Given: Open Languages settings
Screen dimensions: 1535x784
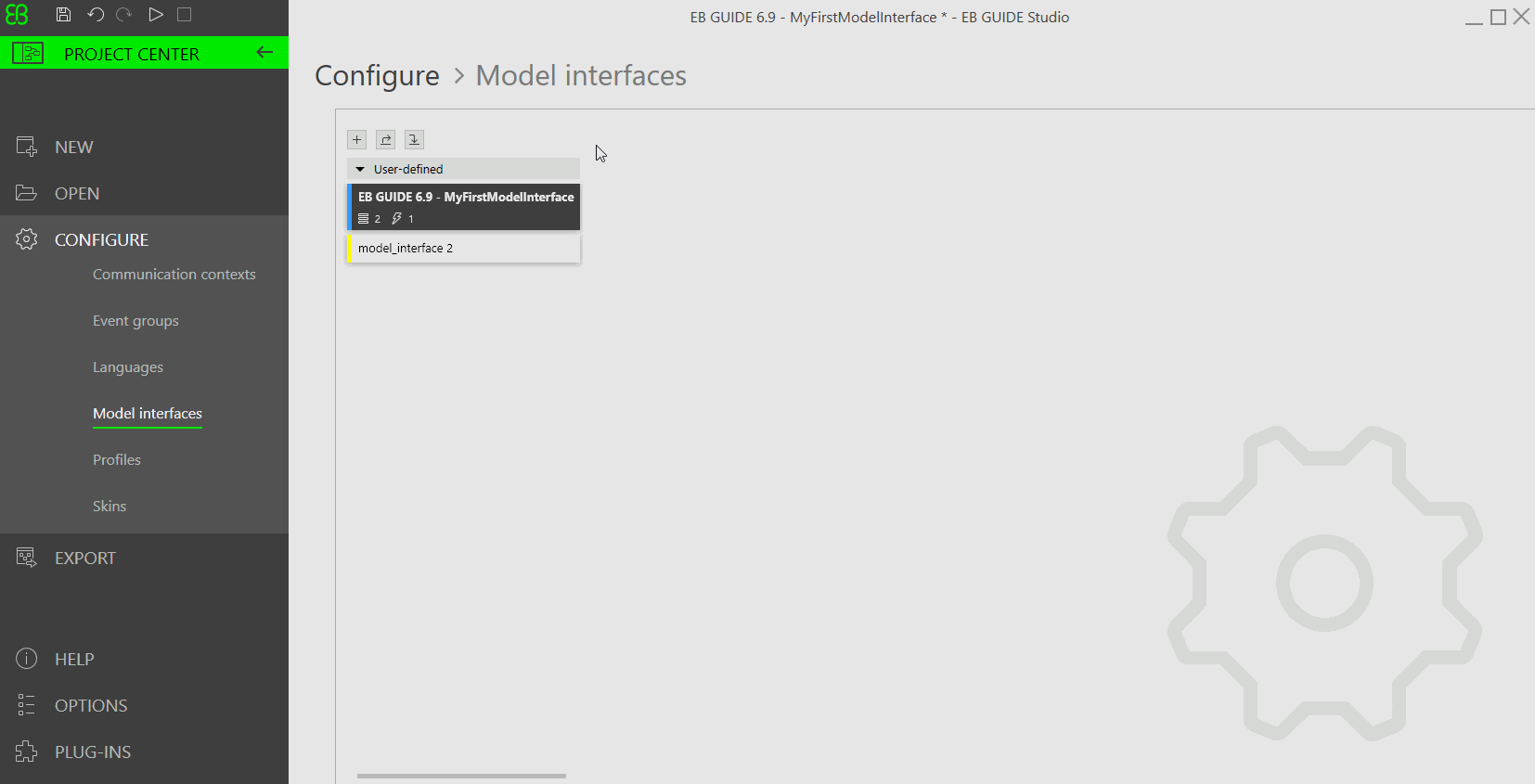Looking at the screenshot, I should [x=128, y=367].
